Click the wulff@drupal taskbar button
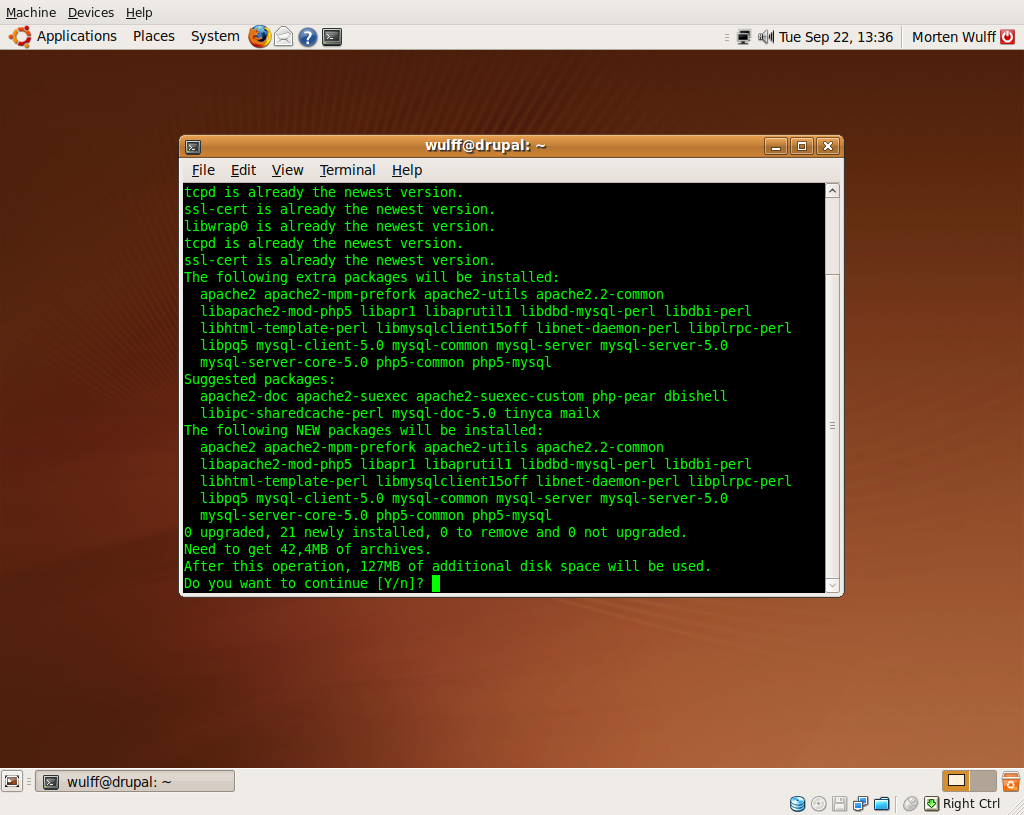Image resolution: width=1024 pixels, height=815 pixels. [135, 782]
